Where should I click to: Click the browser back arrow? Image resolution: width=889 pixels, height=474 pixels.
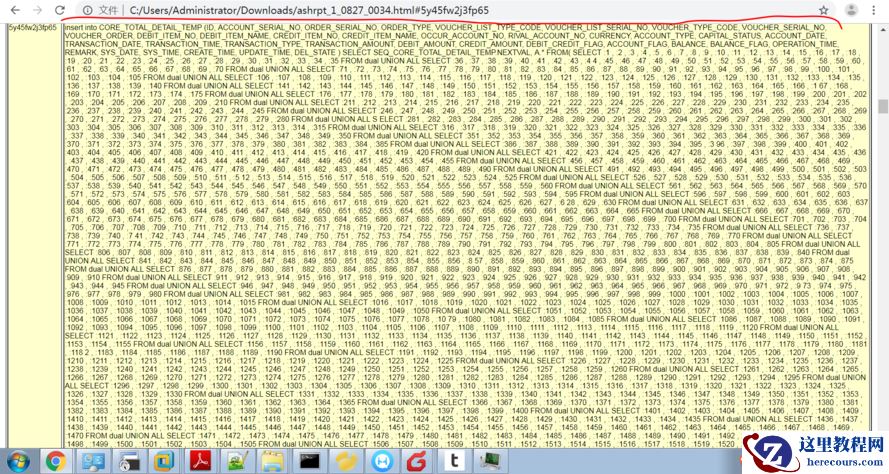coord(13,9)
